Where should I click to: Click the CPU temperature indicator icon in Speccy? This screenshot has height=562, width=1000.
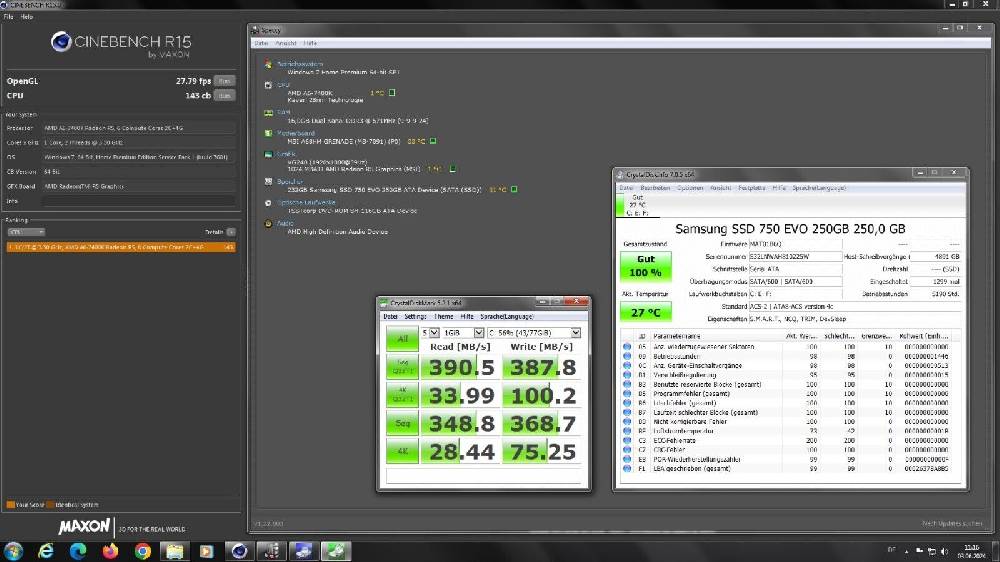tap(392, 92)
